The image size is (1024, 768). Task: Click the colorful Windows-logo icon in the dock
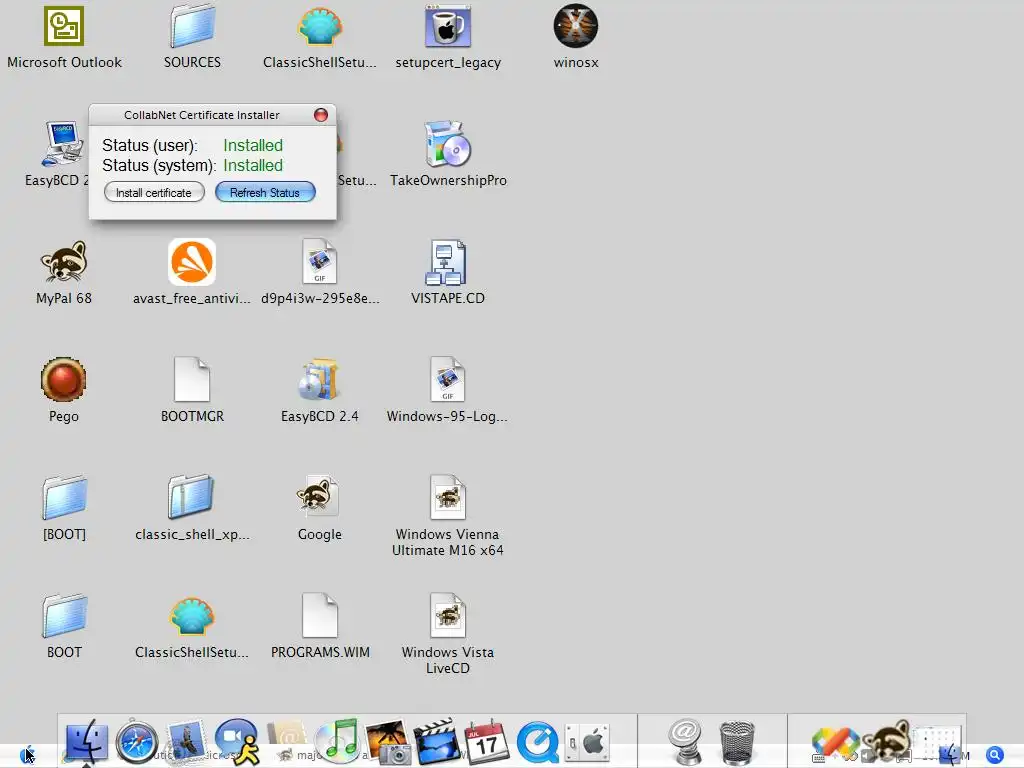coord(837,743)
